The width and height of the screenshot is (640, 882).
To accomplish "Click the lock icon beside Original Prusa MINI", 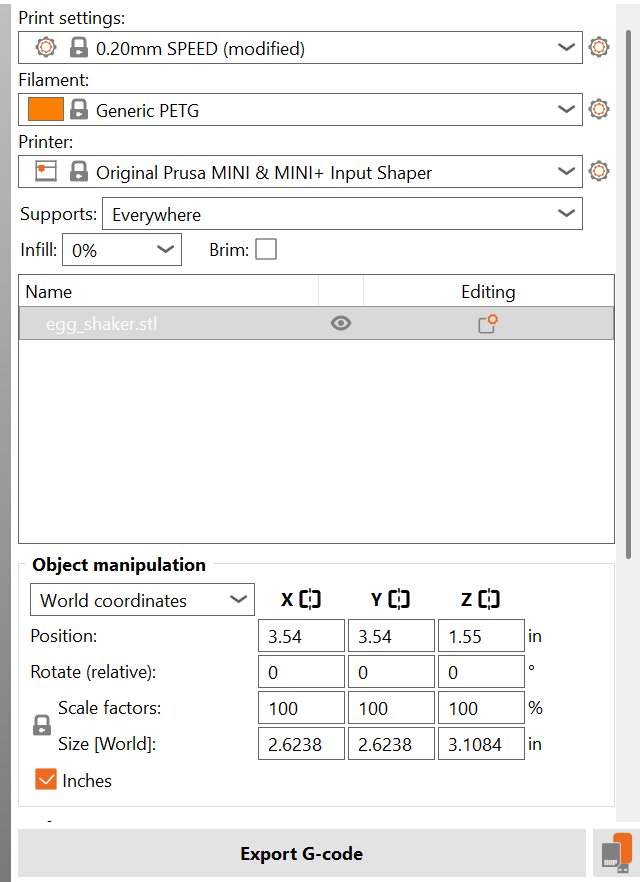I will pos(79,172).
